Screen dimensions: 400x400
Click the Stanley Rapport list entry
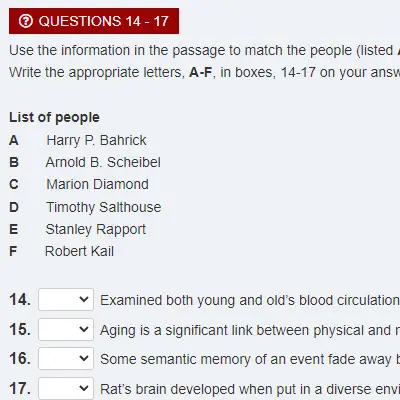[96, 229]
